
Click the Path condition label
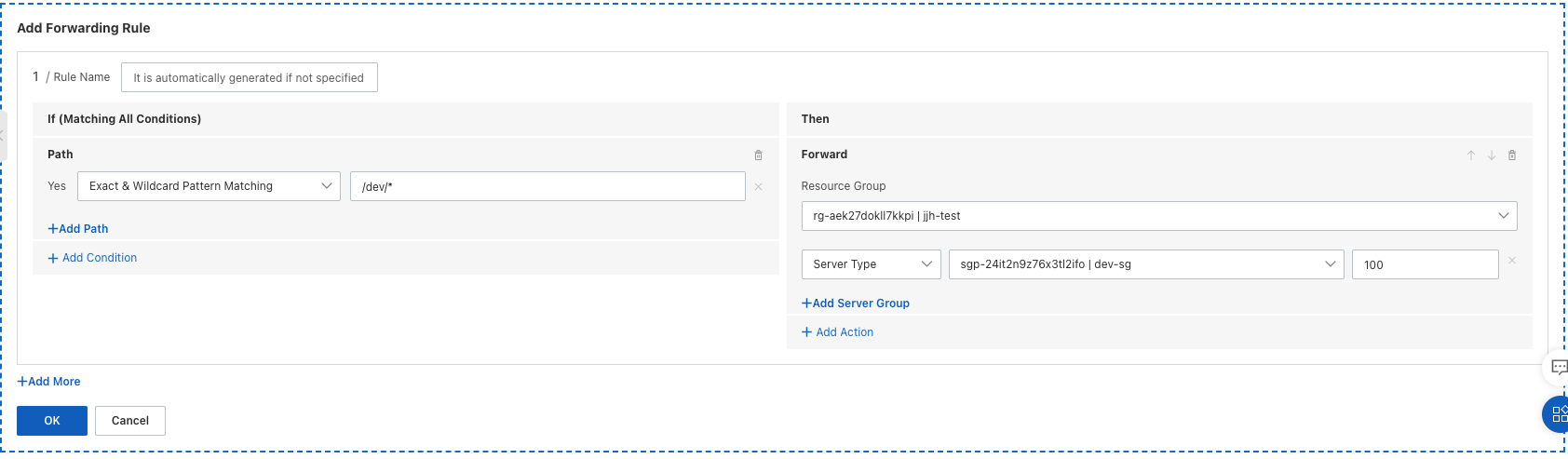[61, 155]
